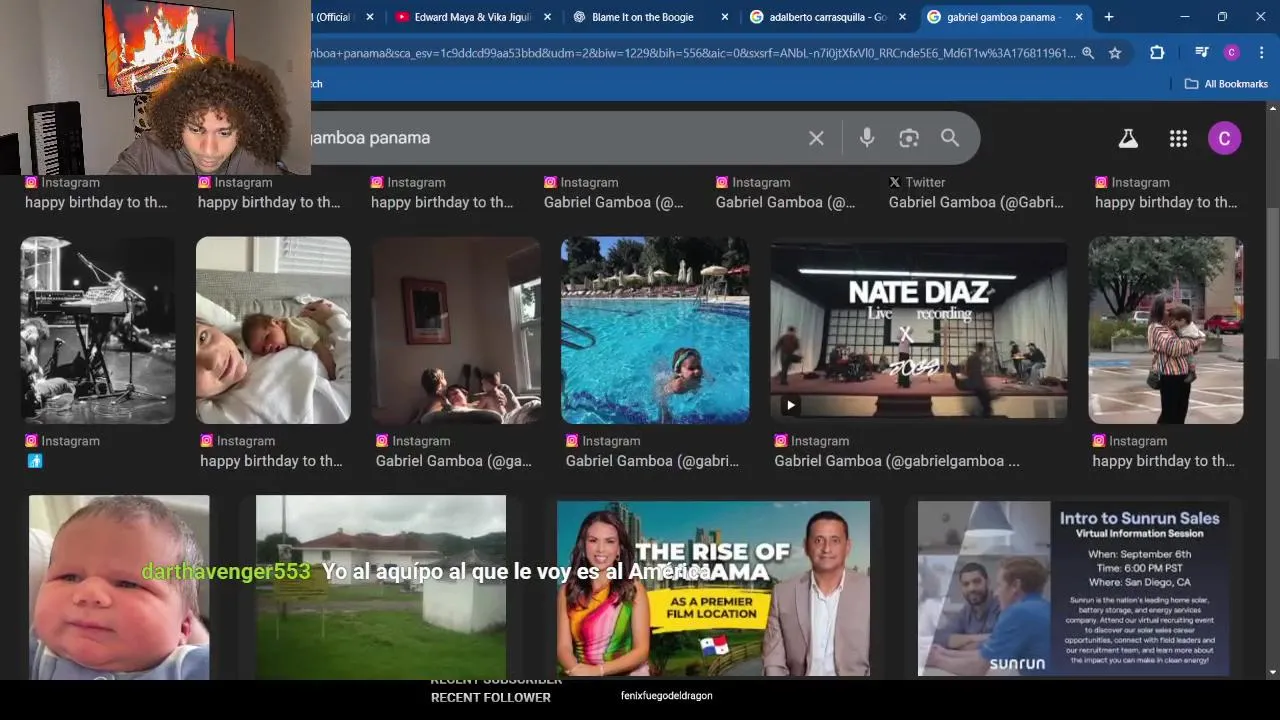Close the gabriel gamboa panama tab

(1079, 17)
